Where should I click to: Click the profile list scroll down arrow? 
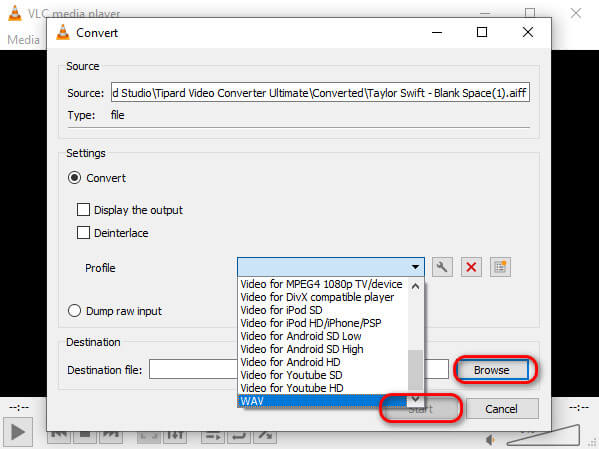click(x=415, y=400)
